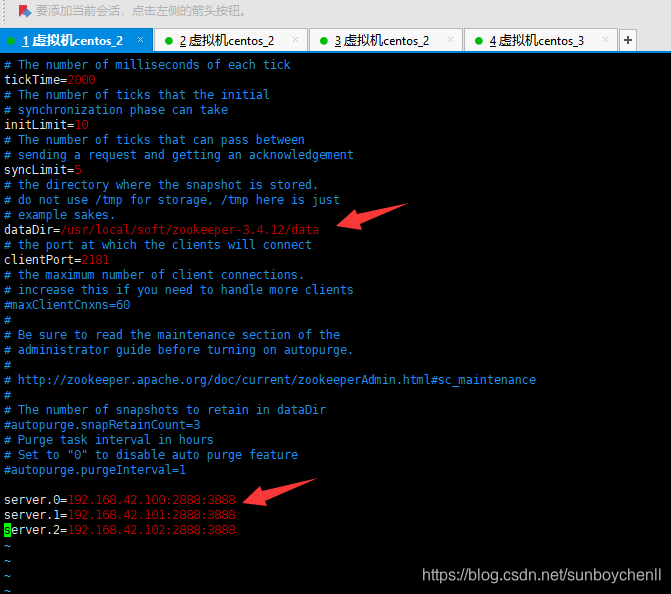The image size is (671, 594).
Task: Close tab 4 虚拟机centos_3
Action: (x=605, y=40)
